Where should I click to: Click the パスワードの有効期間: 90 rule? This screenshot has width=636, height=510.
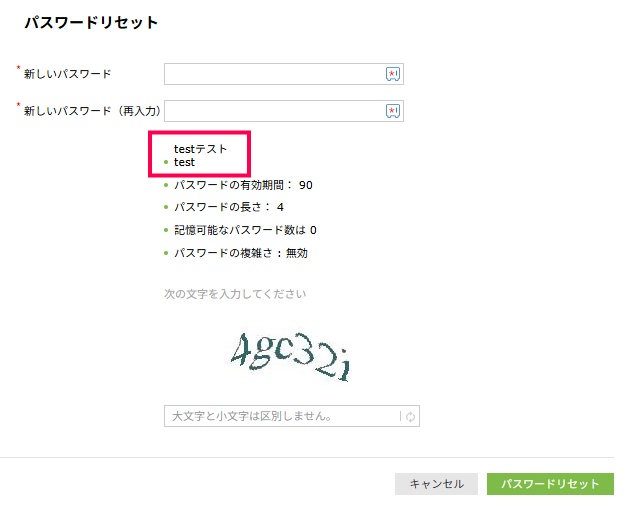pos(243,185)
